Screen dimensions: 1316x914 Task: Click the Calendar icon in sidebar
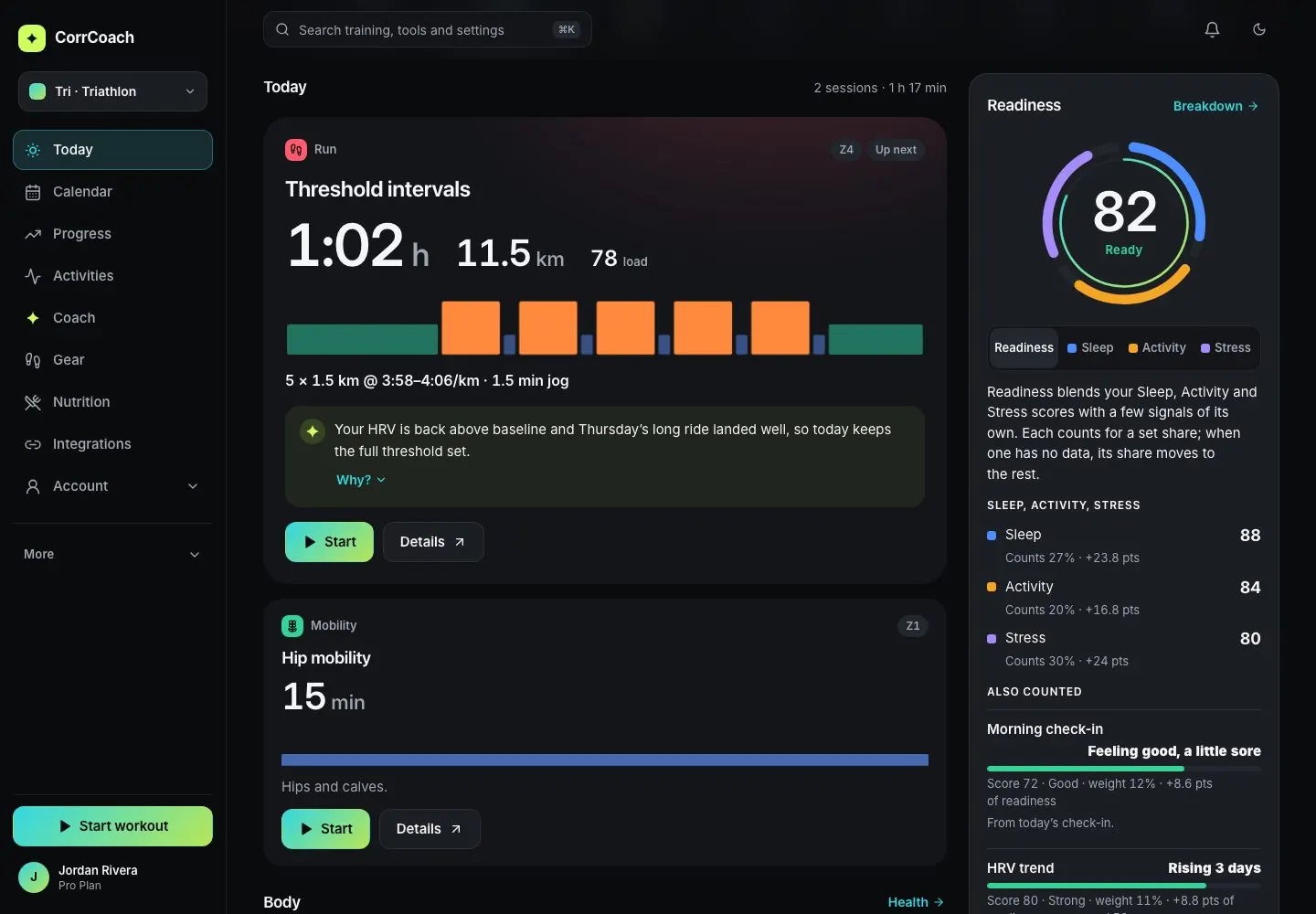33,192
